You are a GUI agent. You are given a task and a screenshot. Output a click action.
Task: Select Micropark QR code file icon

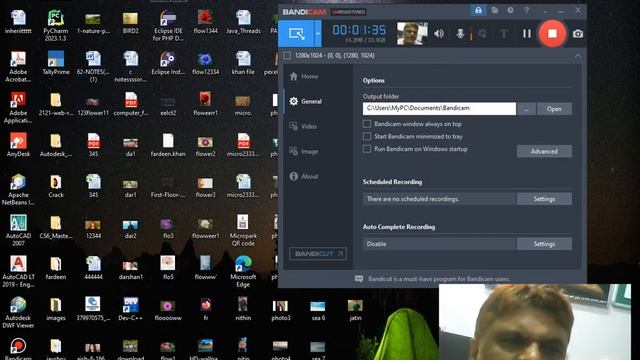click(x=243, y=230)
